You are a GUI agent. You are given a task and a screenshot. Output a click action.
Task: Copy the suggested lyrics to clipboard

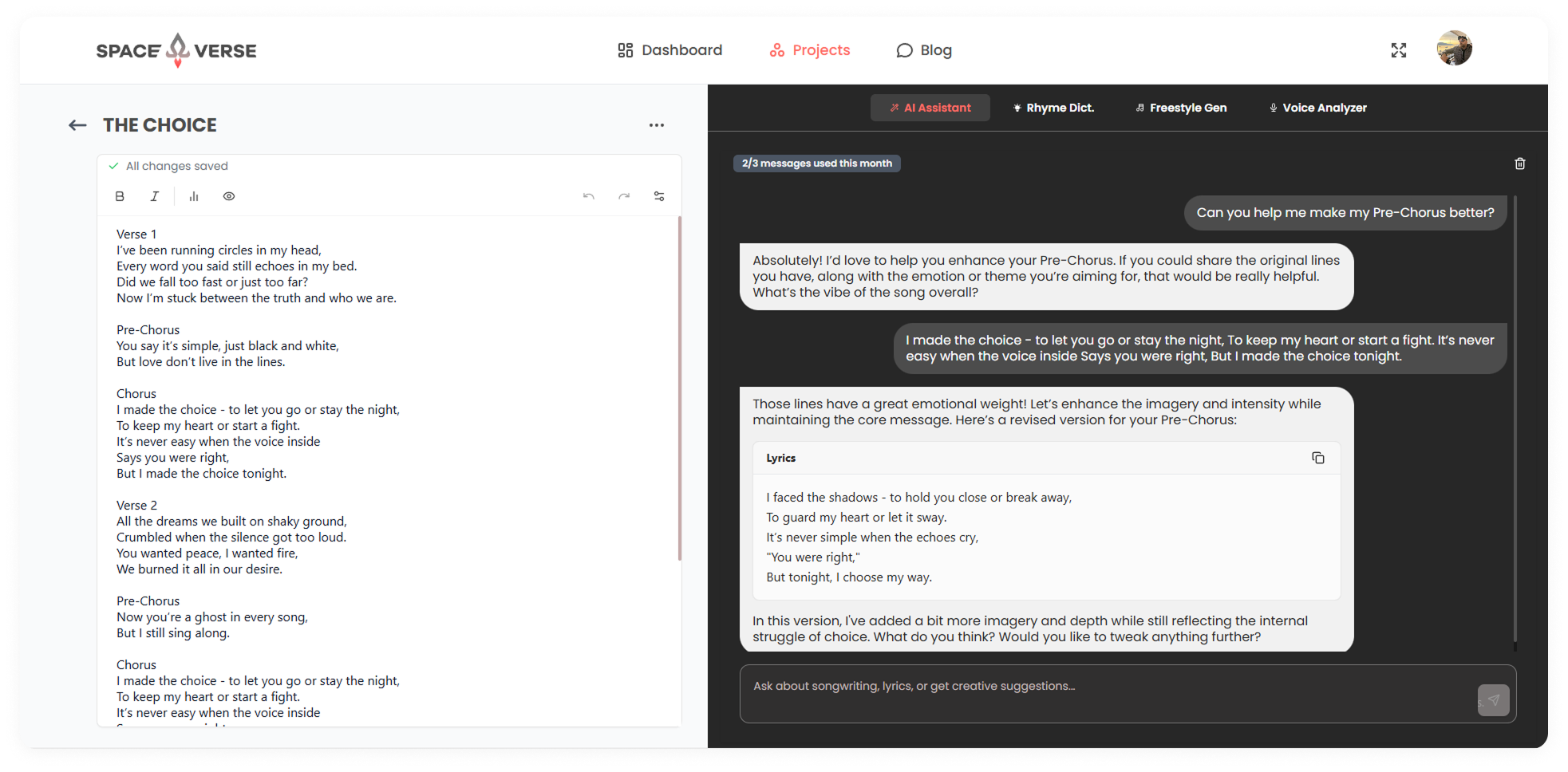point(1318,458)
